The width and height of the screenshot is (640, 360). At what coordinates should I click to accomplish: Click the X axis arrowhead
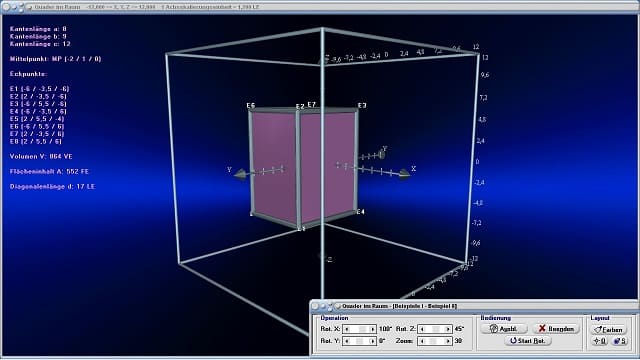[404, 174]
